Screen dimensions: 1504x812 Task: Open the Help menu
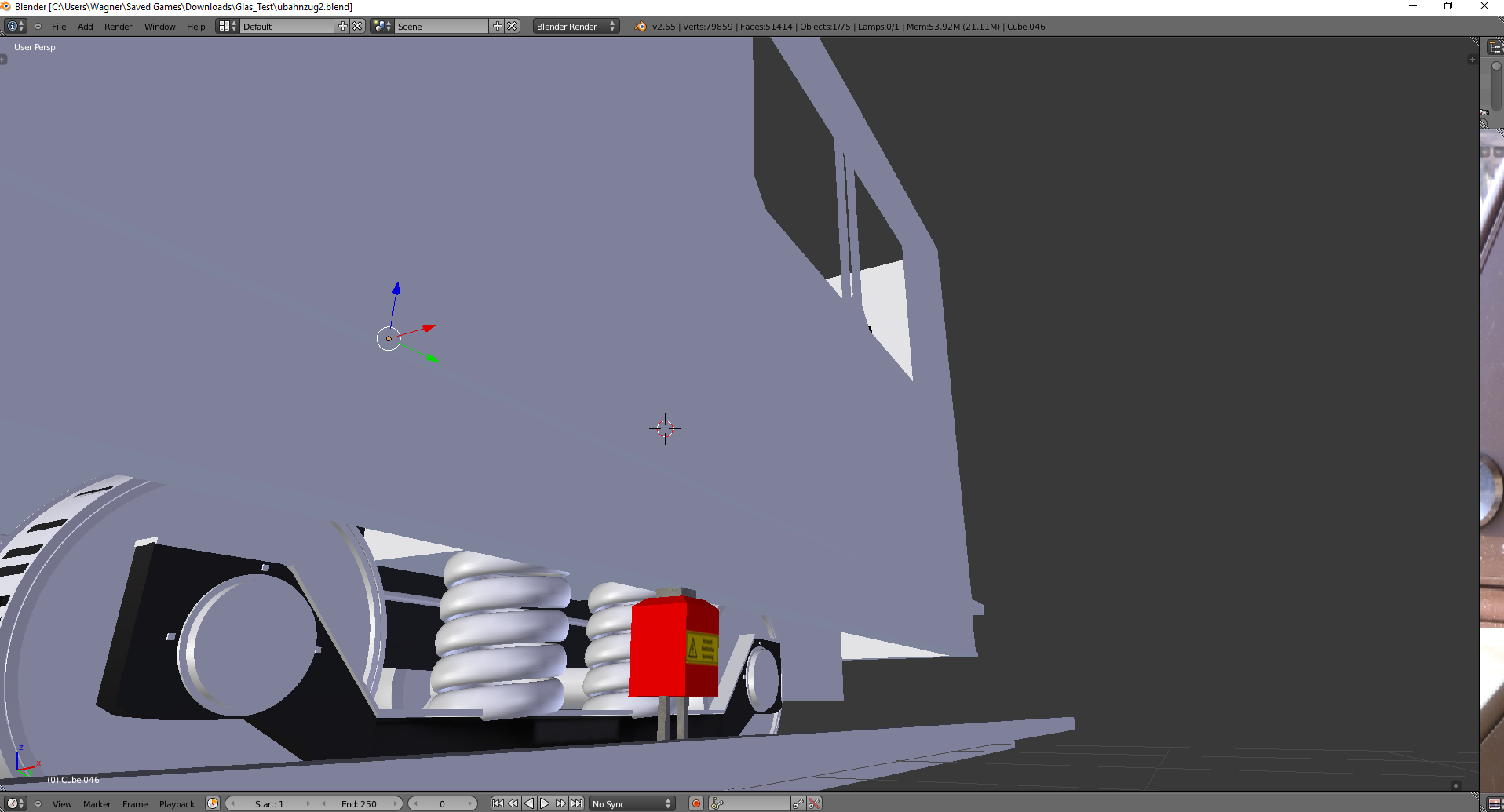[x=196, y=27]
